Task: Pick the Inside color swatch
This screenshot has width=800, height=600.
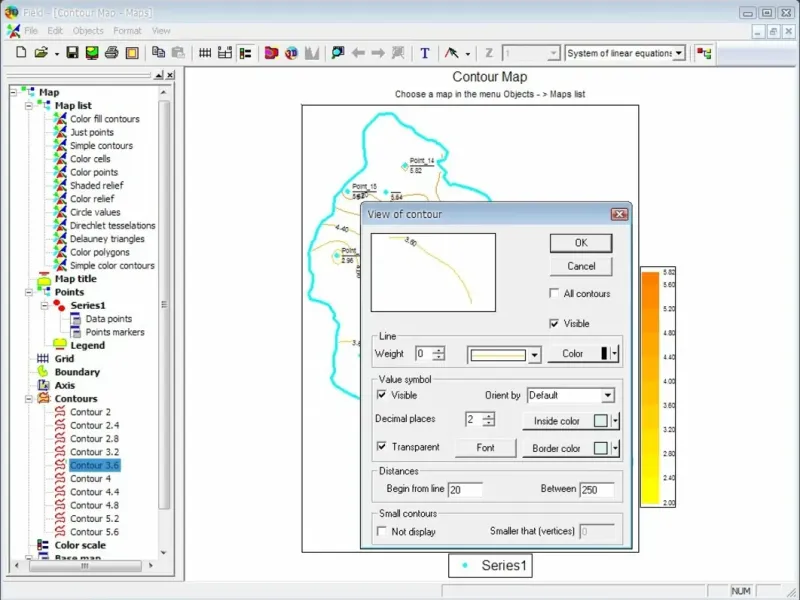Action: (x=600, y=422)
